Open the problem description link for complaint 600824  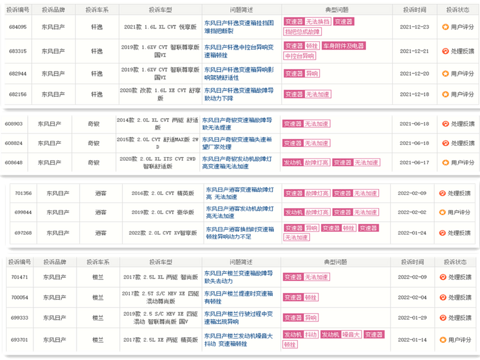click(237, 143)
